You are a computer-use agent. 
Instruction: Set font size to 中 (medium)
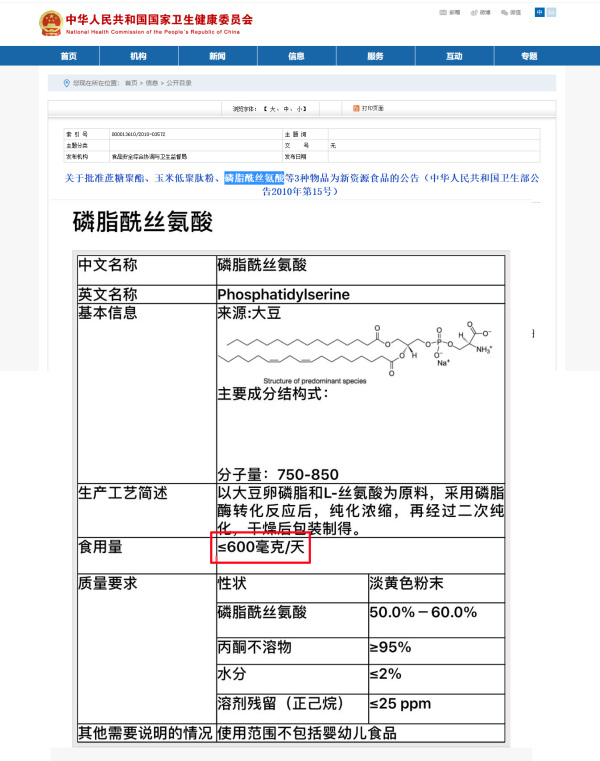[x=286, y=107]
